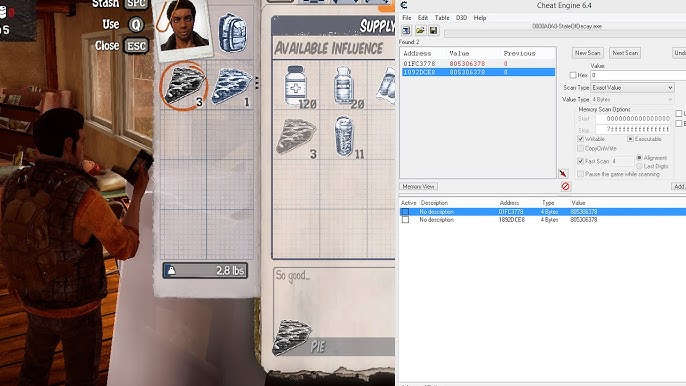
Task: Open the File menu
Action: (x=406, y=18)
